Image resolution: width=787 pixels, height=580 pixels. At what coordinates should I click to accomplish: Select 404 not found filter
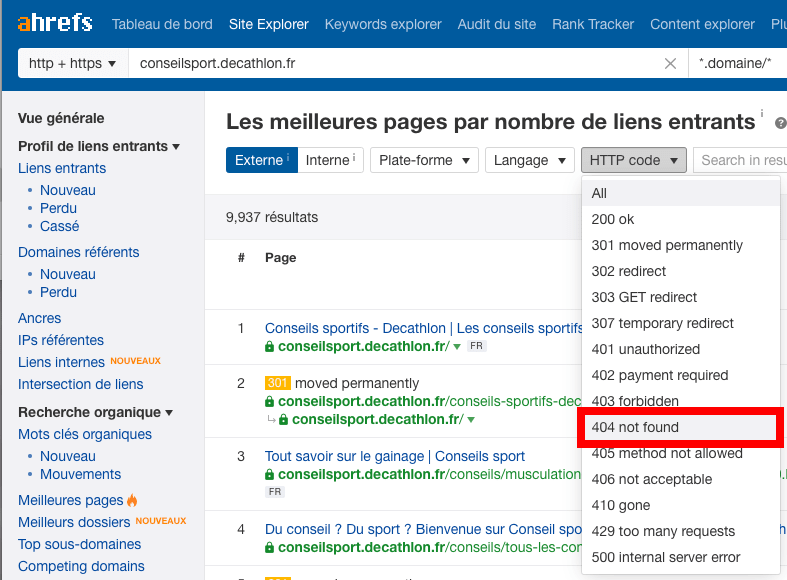(x=681, y=427)
